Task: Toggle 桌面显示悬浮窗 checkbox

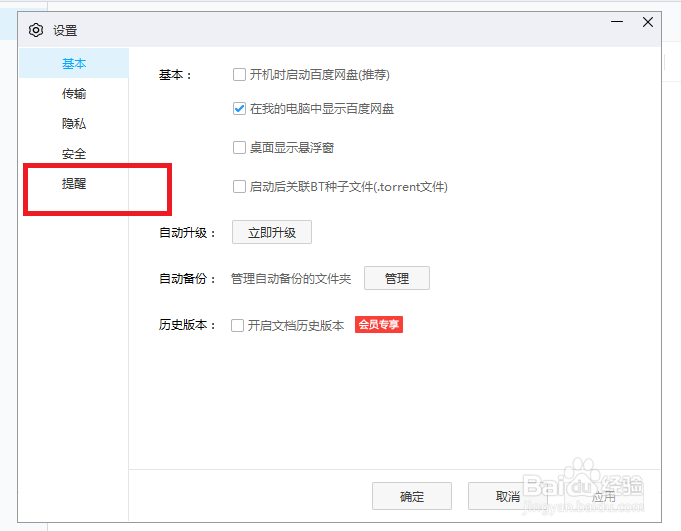Action: 239,148
